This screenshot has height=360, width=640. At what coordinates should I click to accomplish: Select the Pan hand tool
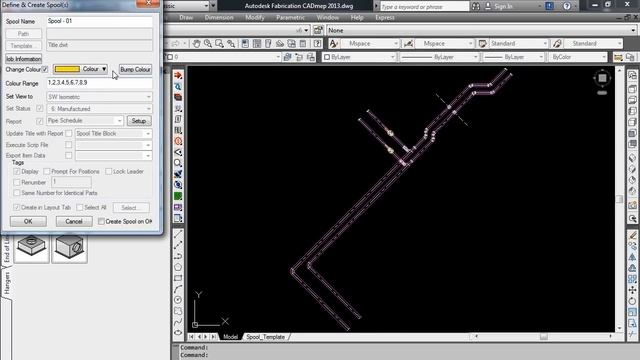click(196, 44)
